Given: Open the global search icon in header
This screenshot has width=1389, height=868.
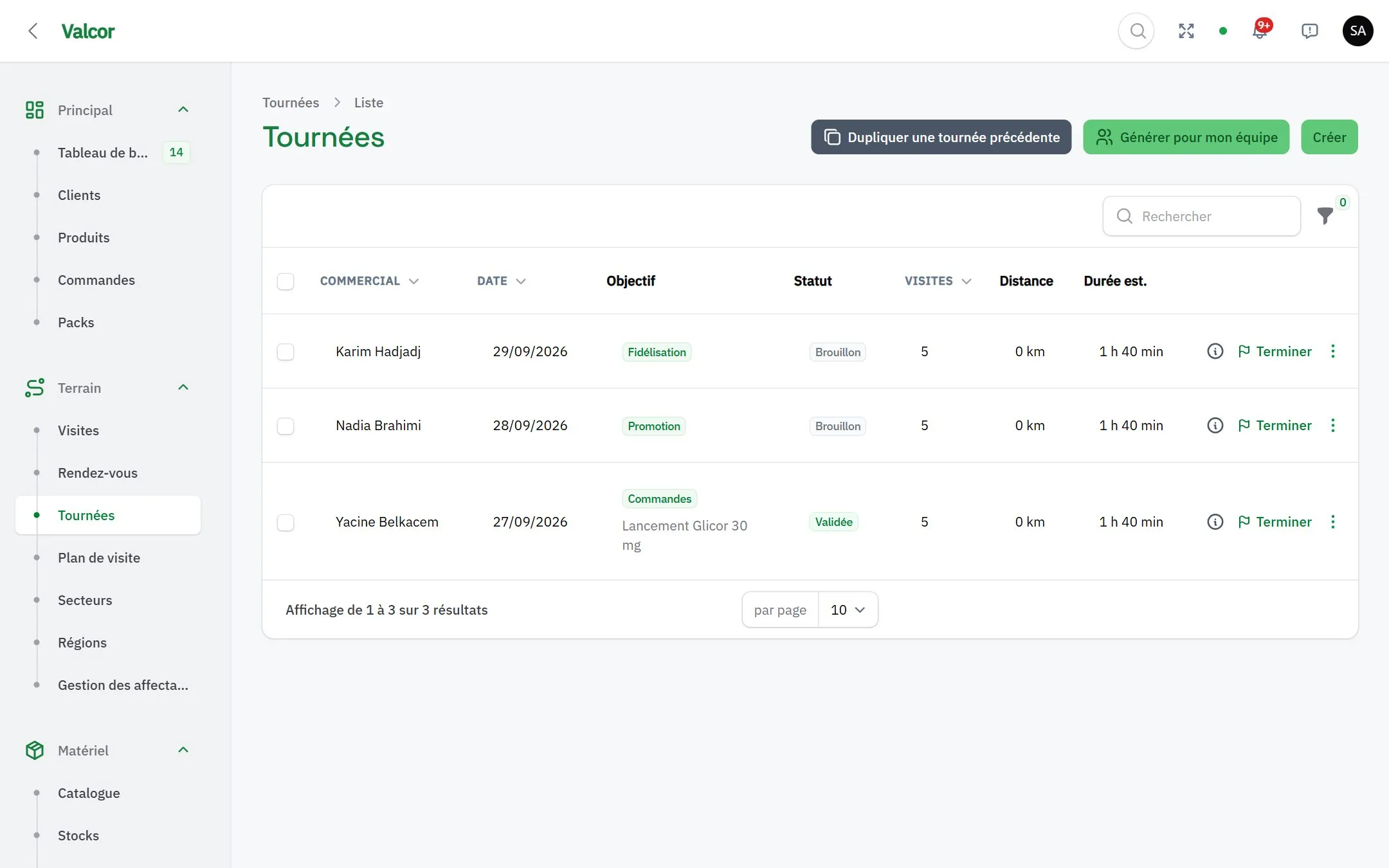Looking at the screenshot, I should pyautogui.click(x=1137, y=31).
